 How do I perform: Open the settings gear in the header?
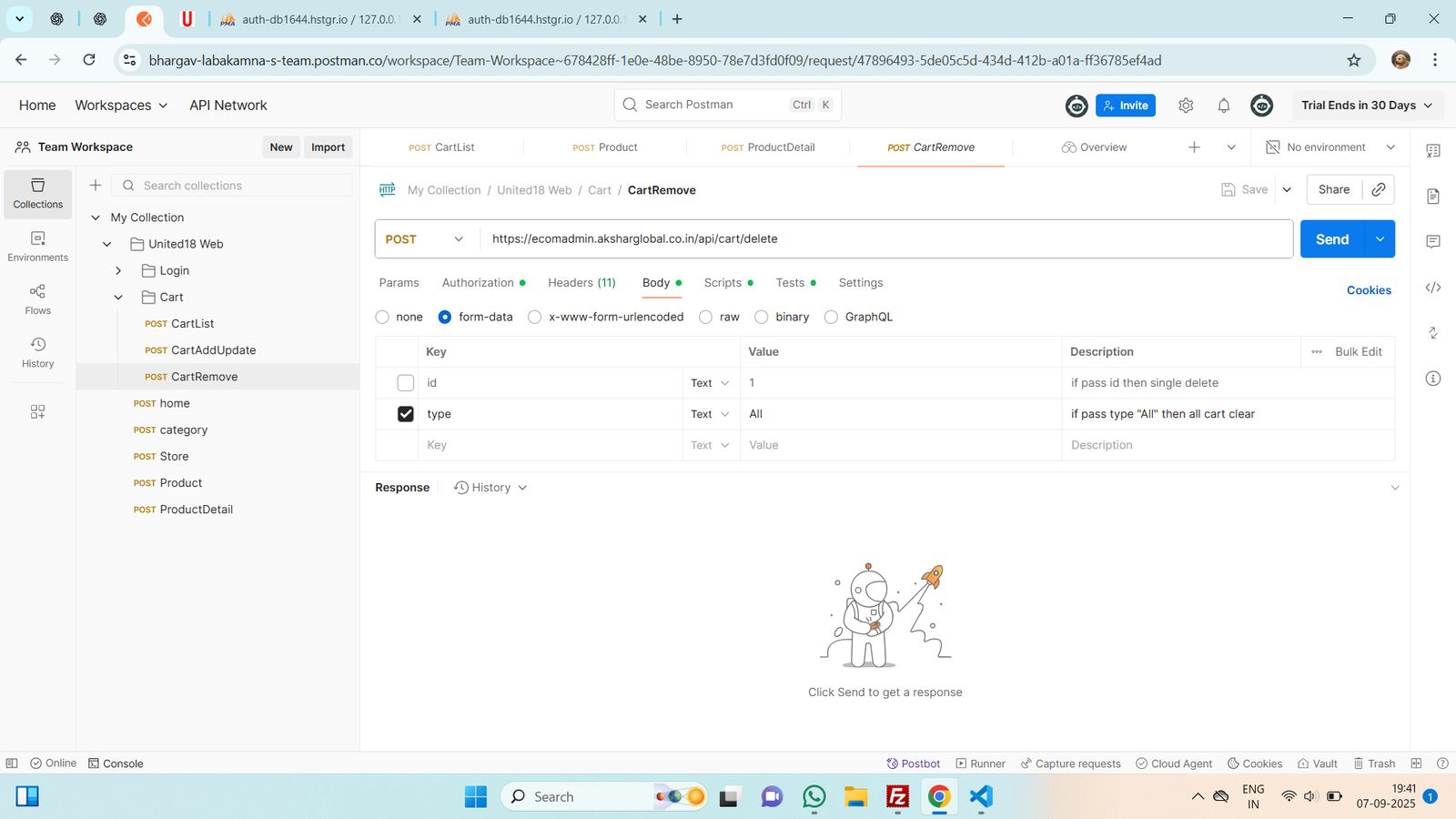[1186, 106]
